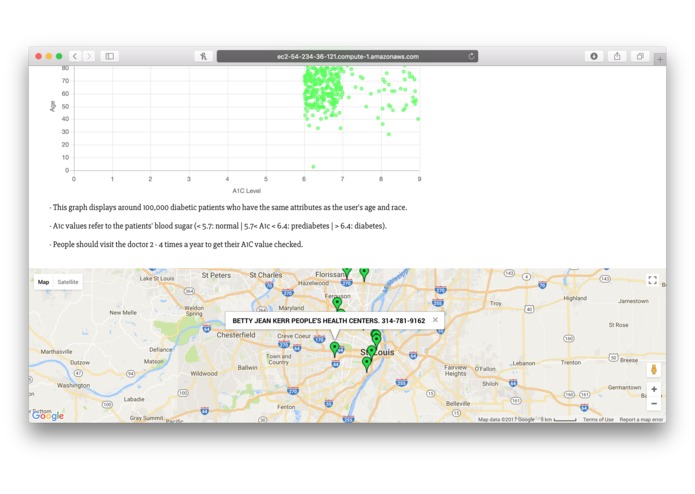Close window with red button

point(39,56)
